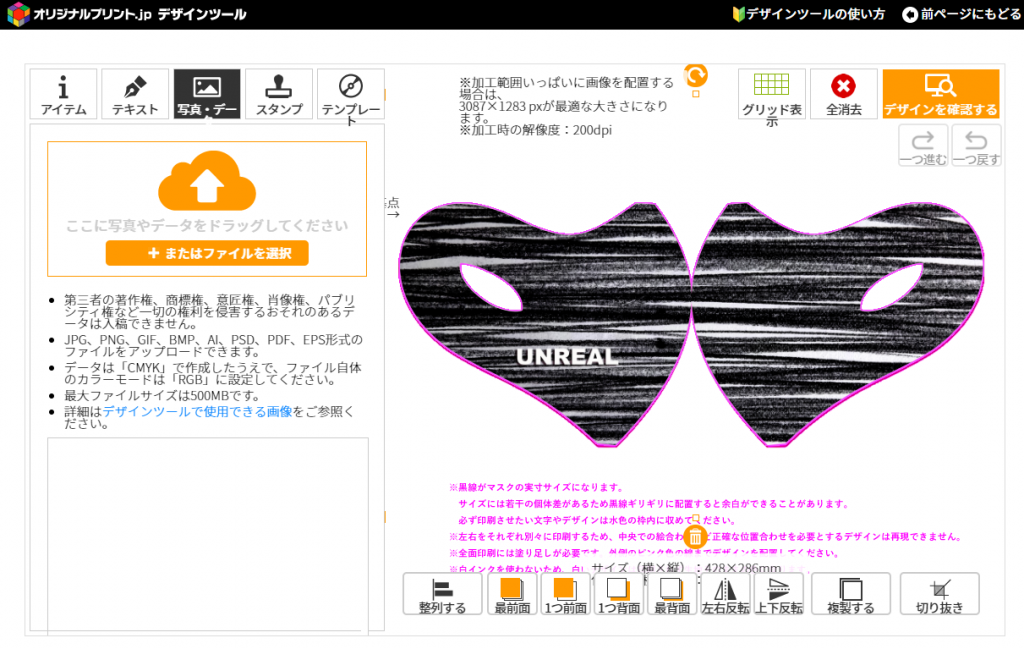Click デザインを確認する confirm design button
The width and height of the screenshot is (1024, 649).
940,94
